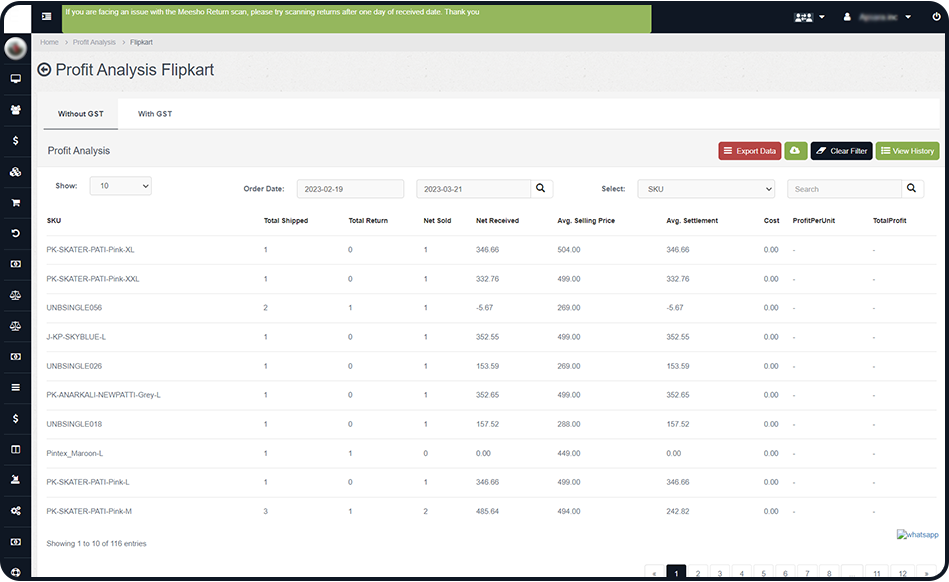
Task: Open the whatsapp chat image link
Action: coord(918,535)
